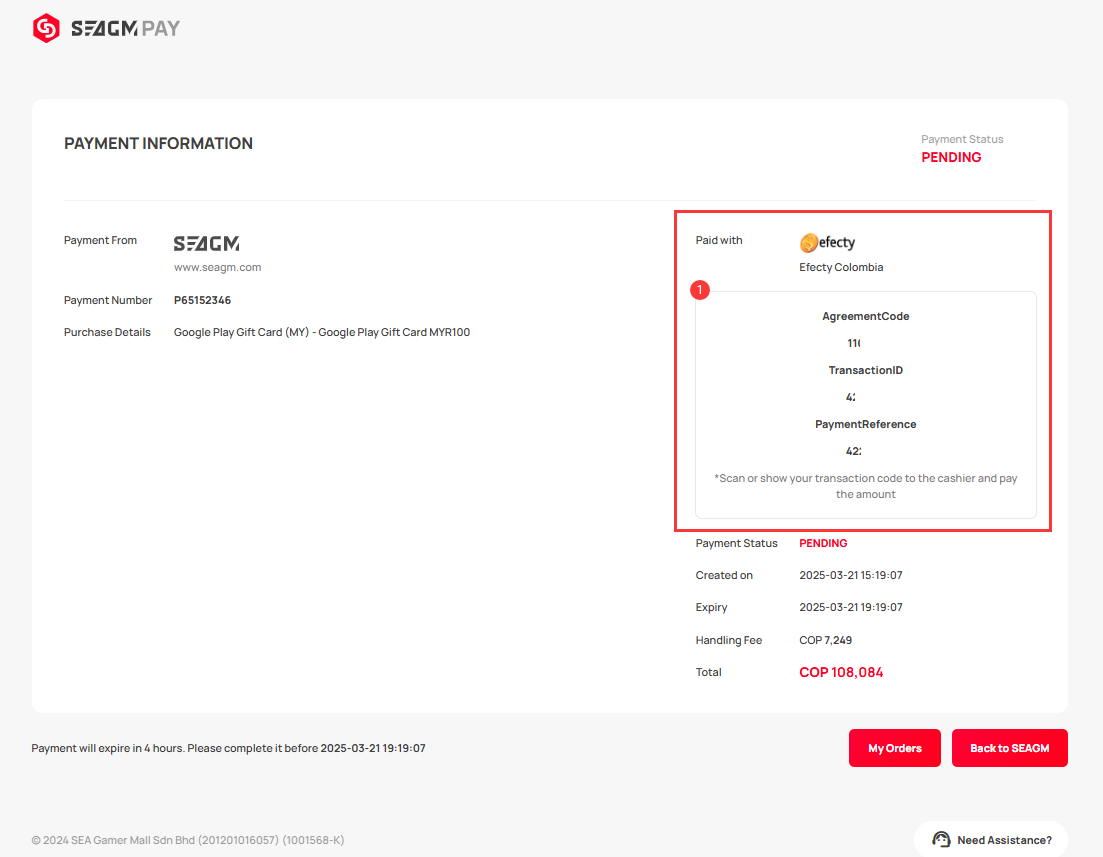Screen dimensions: 1103x857
Task: Click the PAYMENT INFORMATION heading
Action: pos(158,144)
